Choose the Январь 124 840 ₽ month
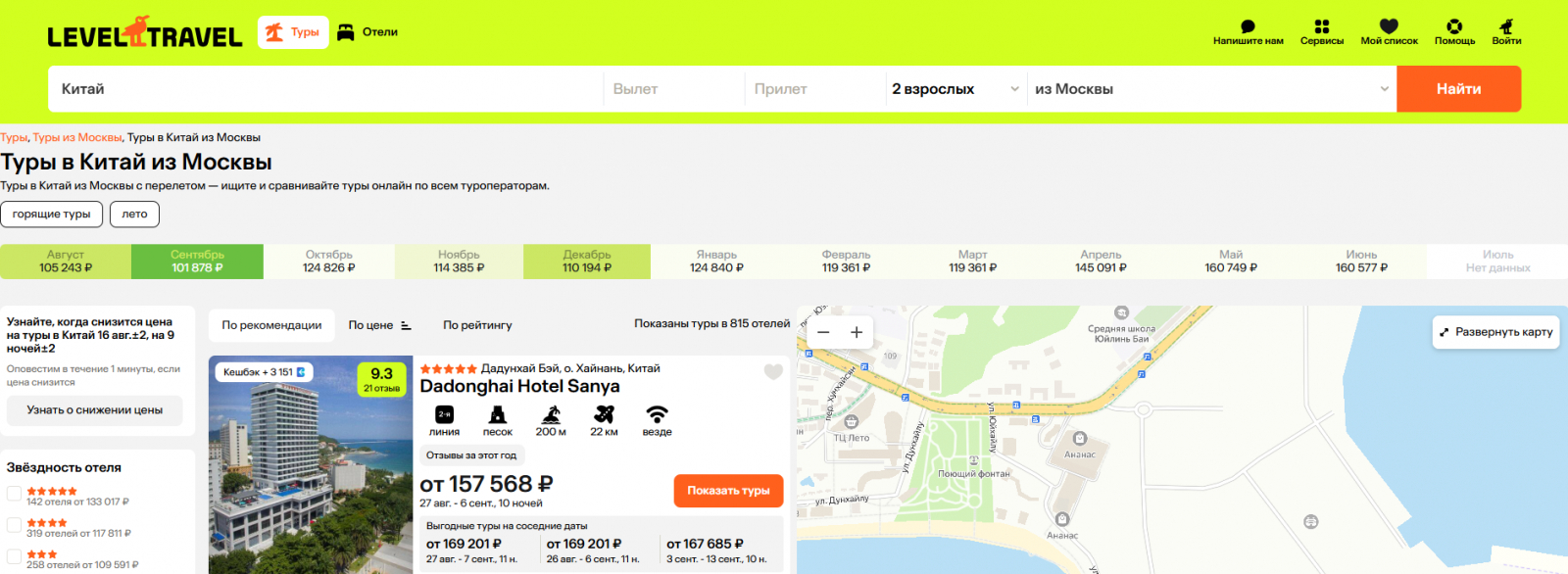The image size is (1568, 574). [716, 262]
